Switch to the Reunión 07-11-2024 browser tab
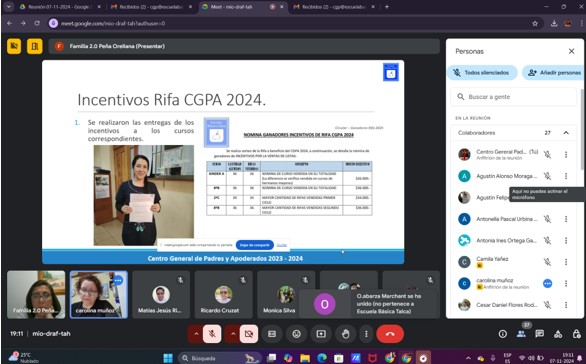 (59, 7)
